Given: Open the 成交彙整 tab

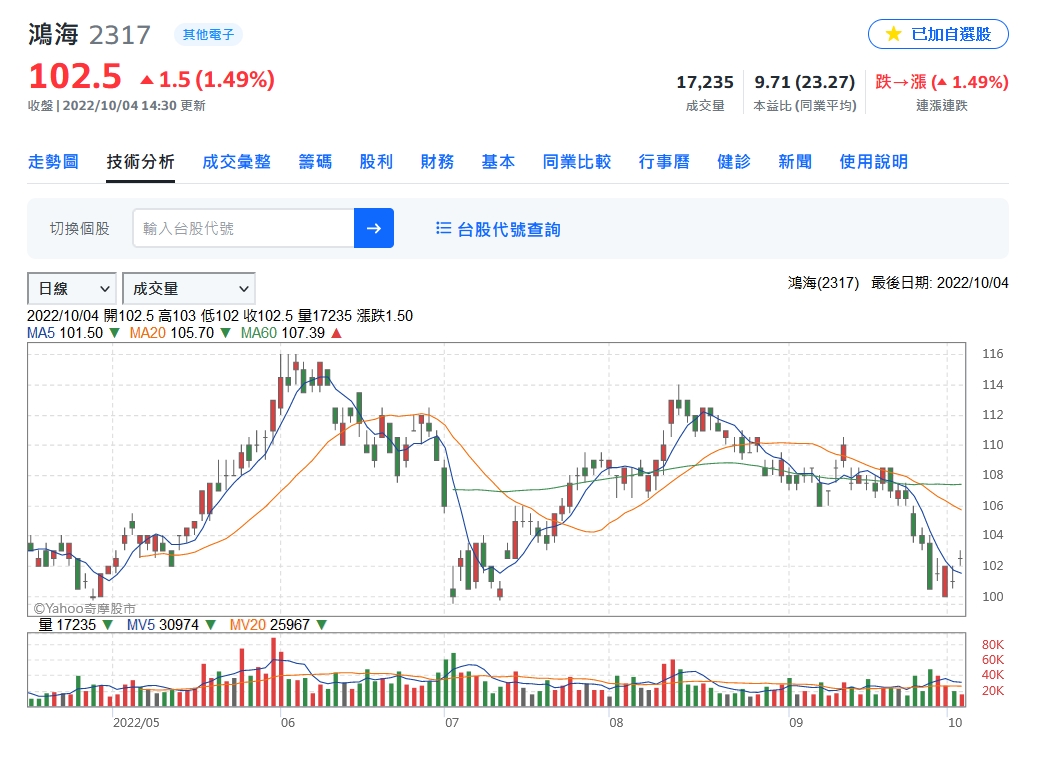Looking at the screenshot, I should point(237,162).
